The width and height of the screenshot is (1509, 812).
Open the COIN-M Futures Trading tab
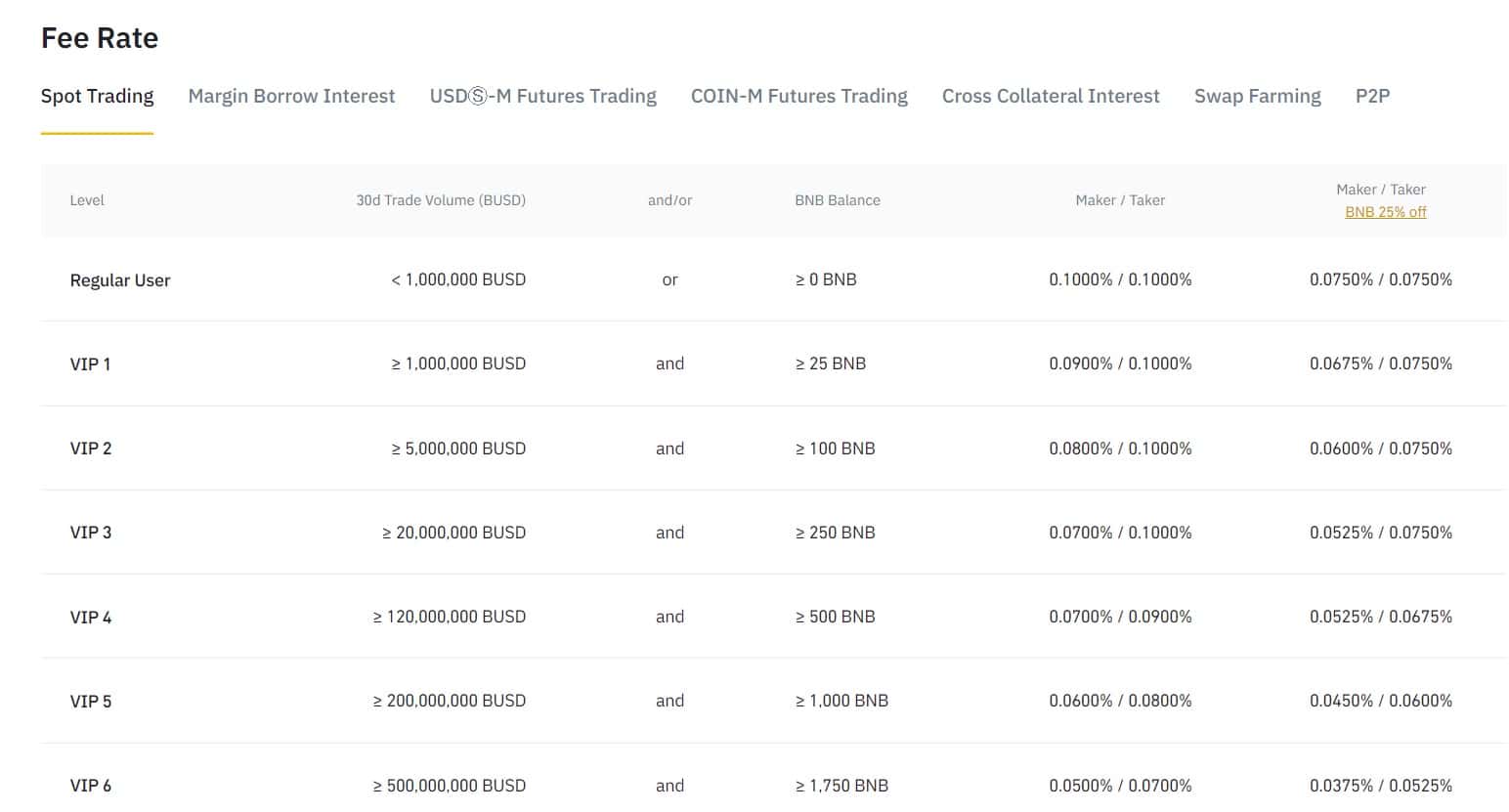click(798, 96)
